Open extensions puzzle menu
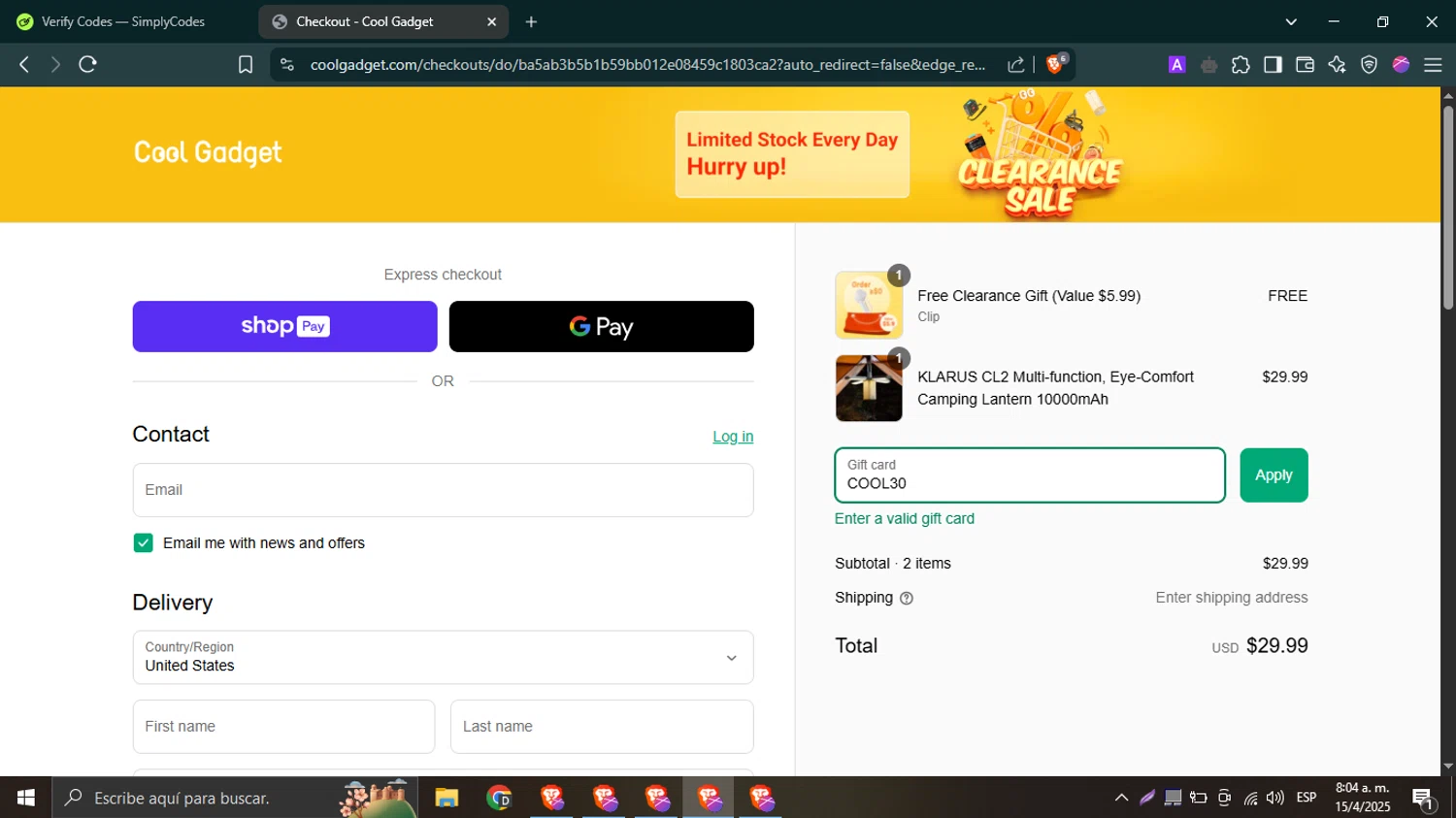The image size is (1456, 818). point(1241,65)
